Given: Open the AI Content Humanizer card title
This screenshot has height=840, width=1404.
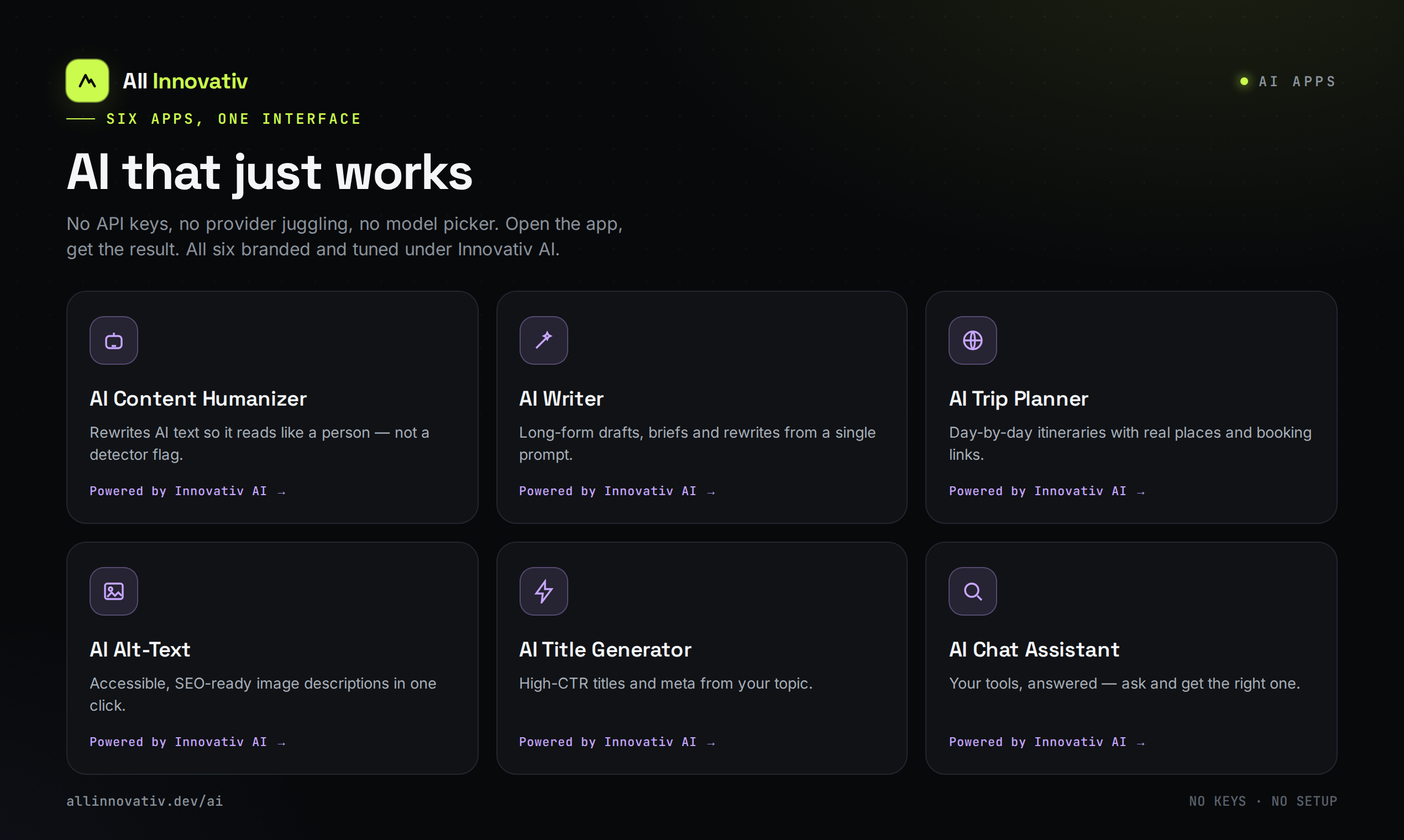Looking at the screenshot, I should [198, 398].
